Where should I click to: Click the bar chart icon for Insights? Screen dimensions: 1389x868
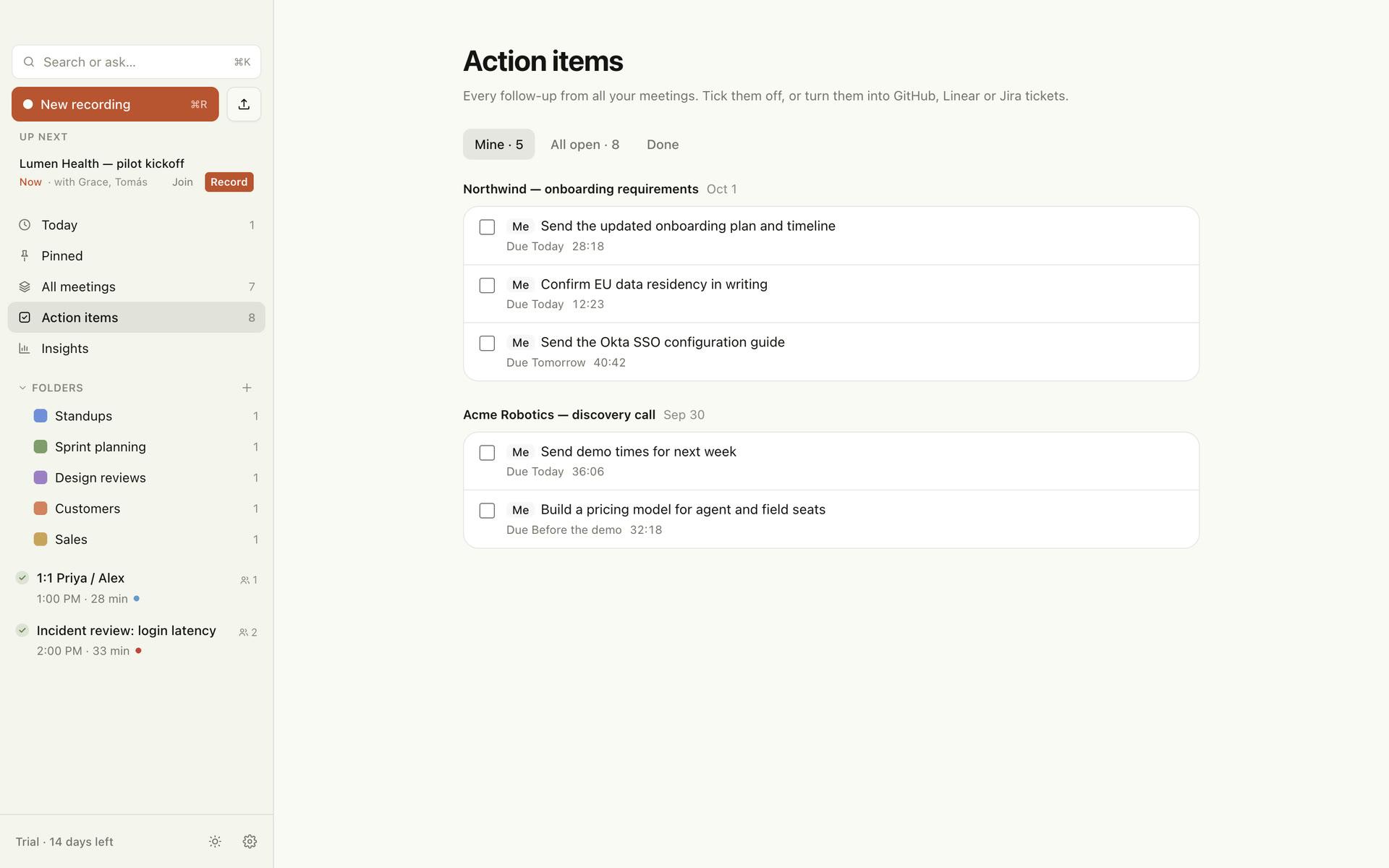tap(25, 348)
